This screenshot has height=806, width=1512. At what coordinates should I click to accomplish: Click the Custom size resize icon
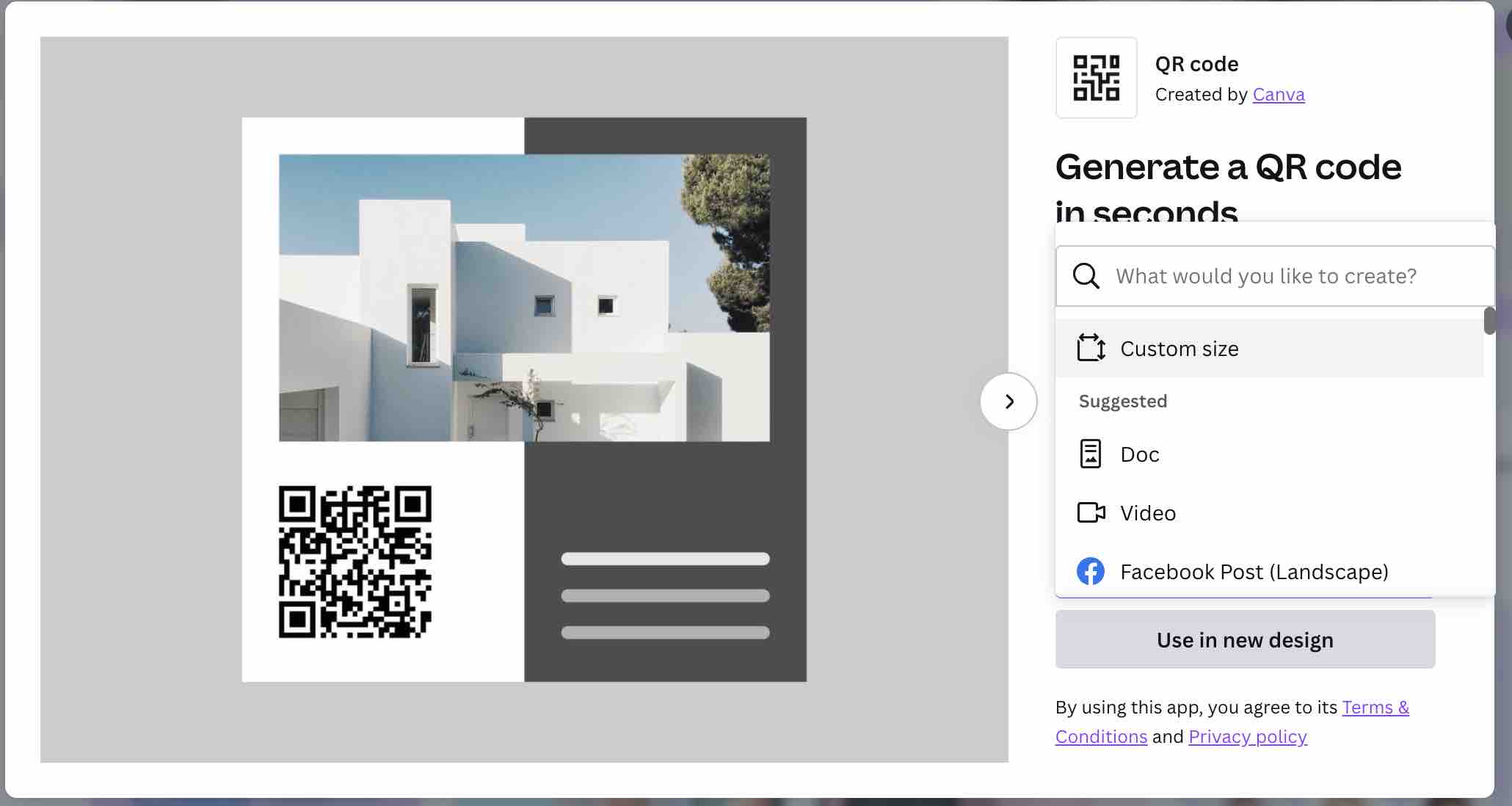tap(1091, 348)
